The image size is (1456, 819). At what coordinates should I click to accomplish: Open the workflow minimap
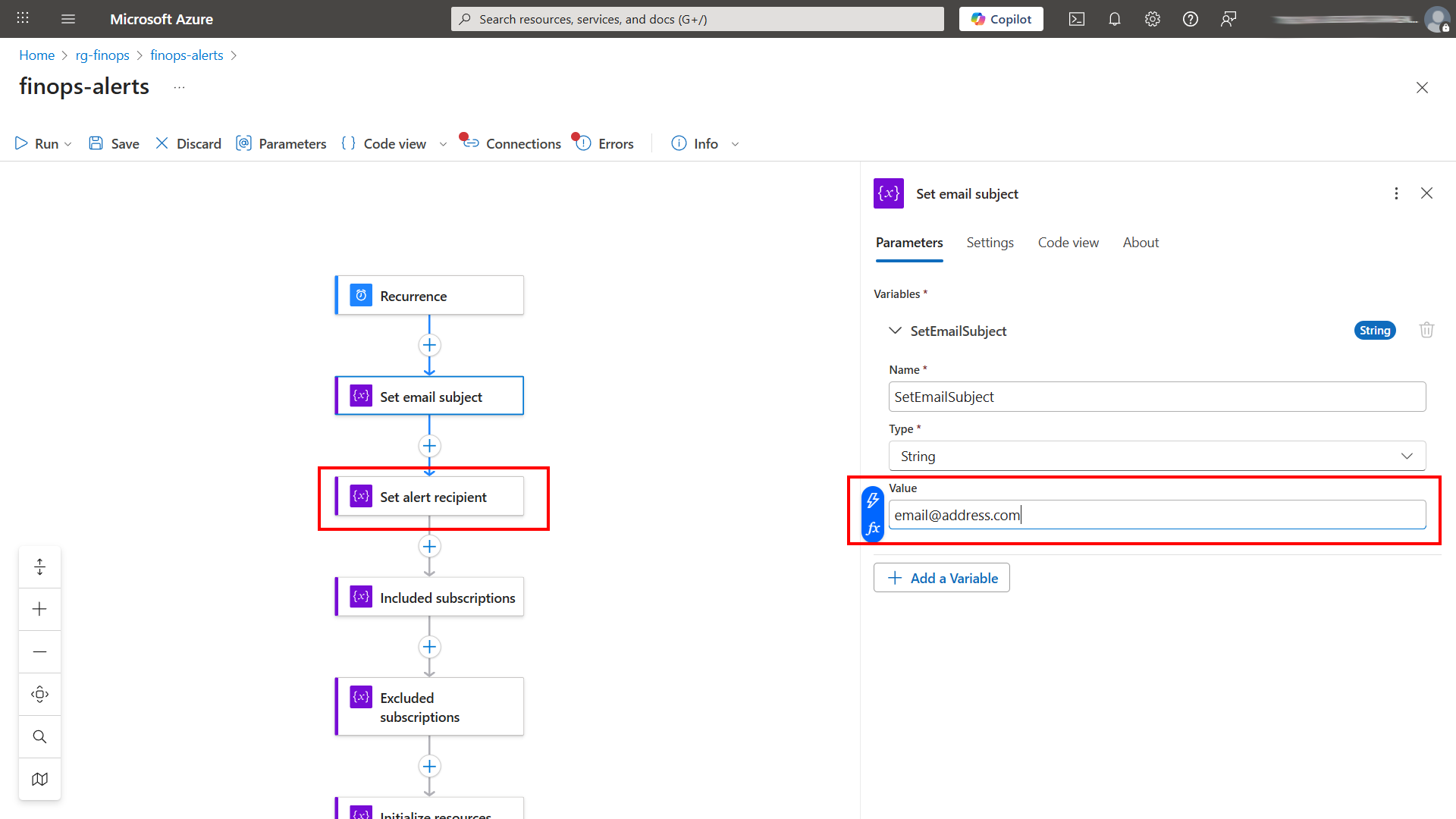point(39,779)
